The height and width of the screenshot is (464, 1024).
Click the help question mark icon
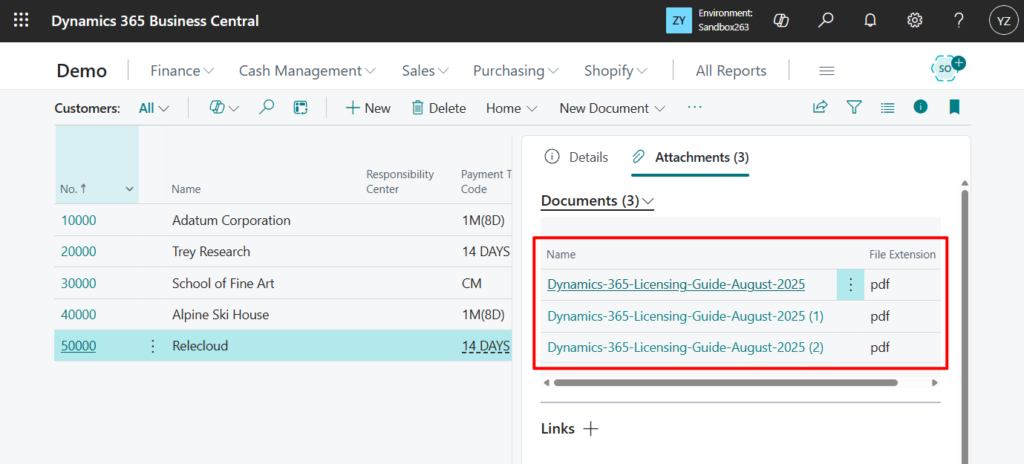point(958,21)
